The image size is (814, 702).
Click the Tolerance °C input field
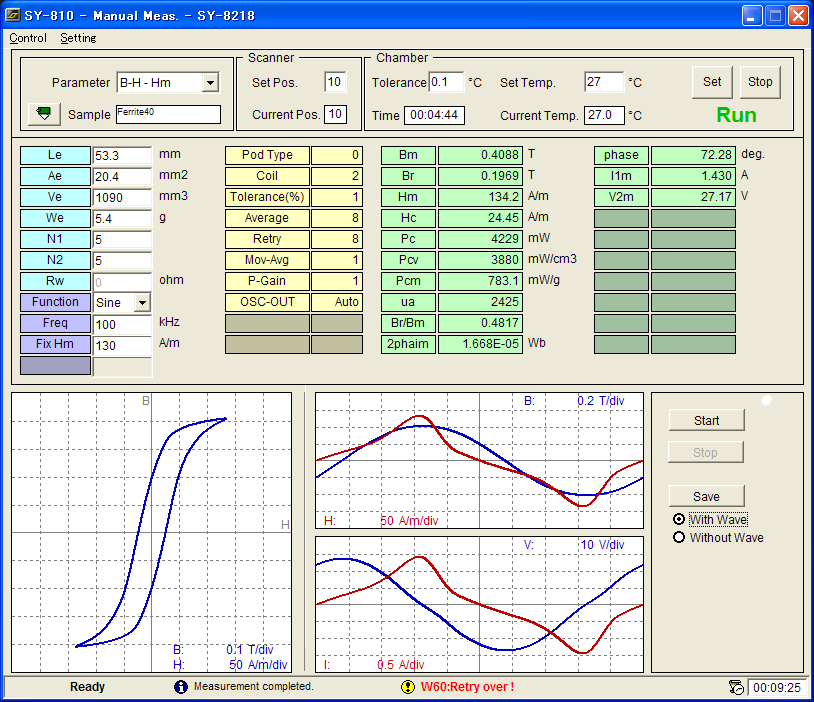pyautogui.click(x=446, y=82)
